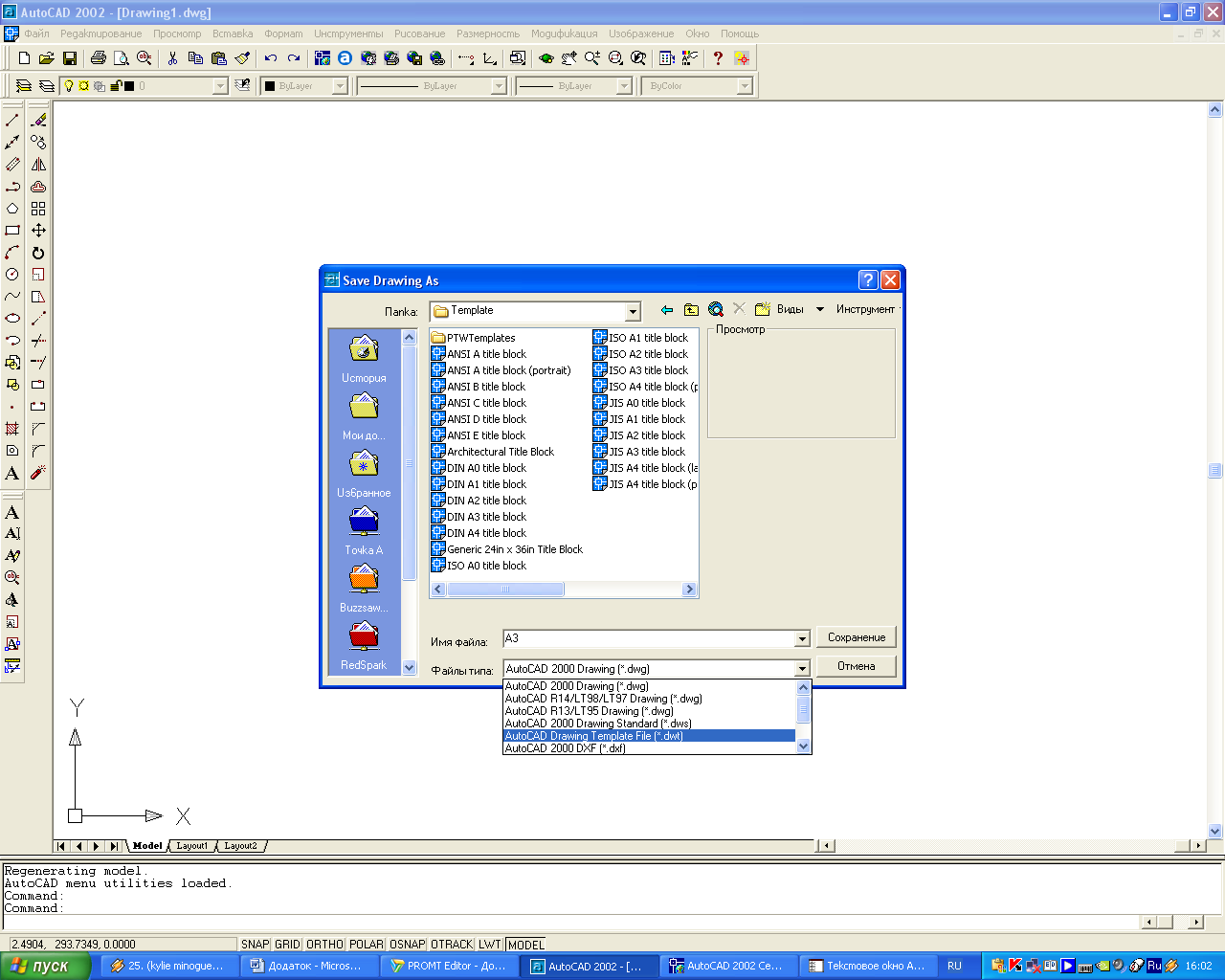Open the ByLayer lineweight dropdown
This screenshot has width=1225, height=980.
click(x=625, y=86)
